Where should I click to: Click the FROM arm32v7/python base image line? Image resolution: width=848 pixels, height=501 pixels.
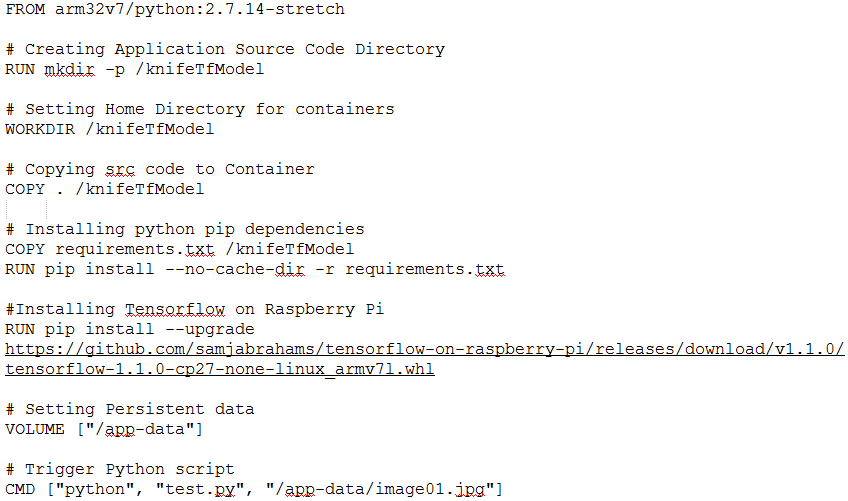coord(175,9)
